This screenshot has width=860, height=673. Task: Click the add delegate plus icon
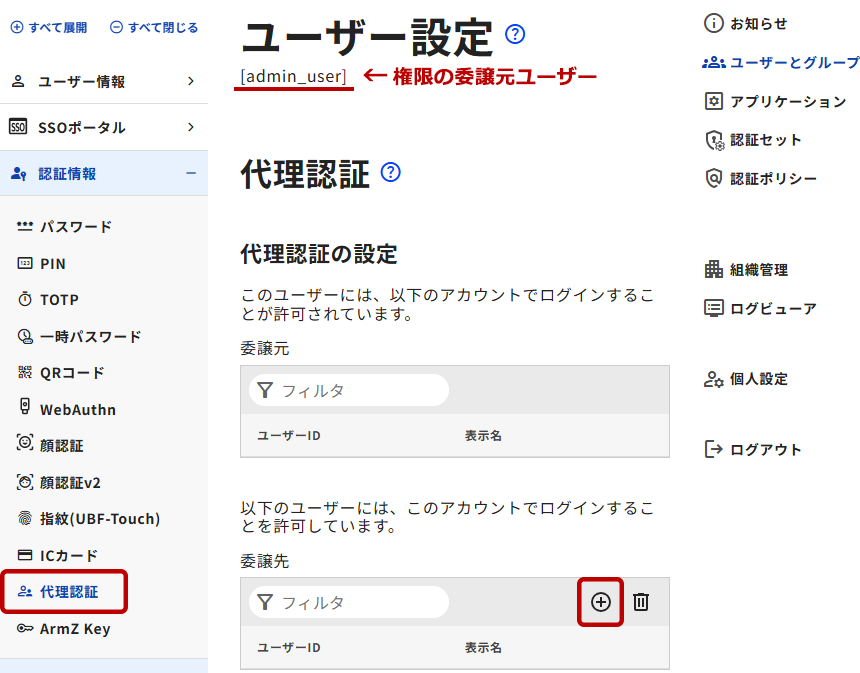pyautogui.click(x=600, y=602)
